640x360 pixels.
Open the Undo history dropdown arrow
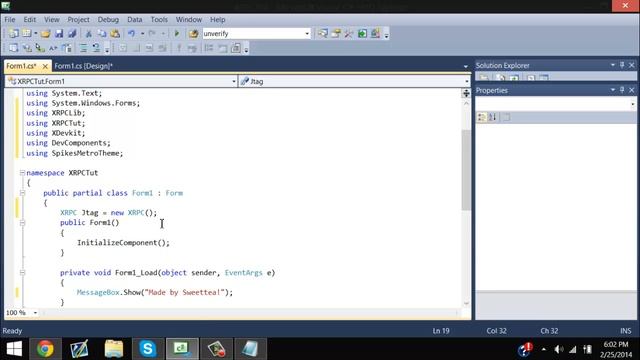coord(142,33)
